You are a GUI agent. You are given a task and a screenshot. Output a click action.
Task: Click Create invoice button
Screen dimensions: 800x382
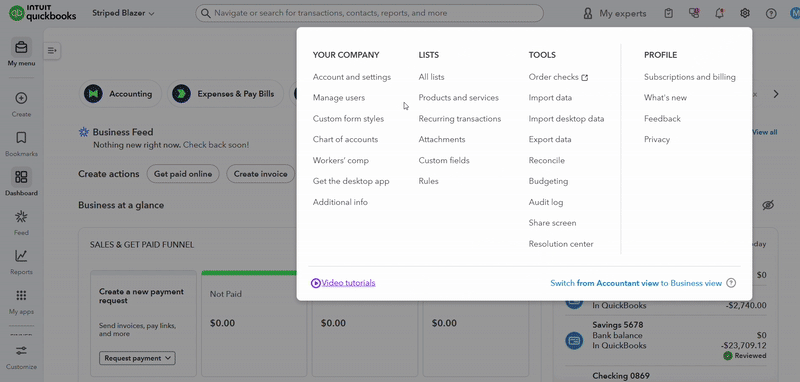261,174
